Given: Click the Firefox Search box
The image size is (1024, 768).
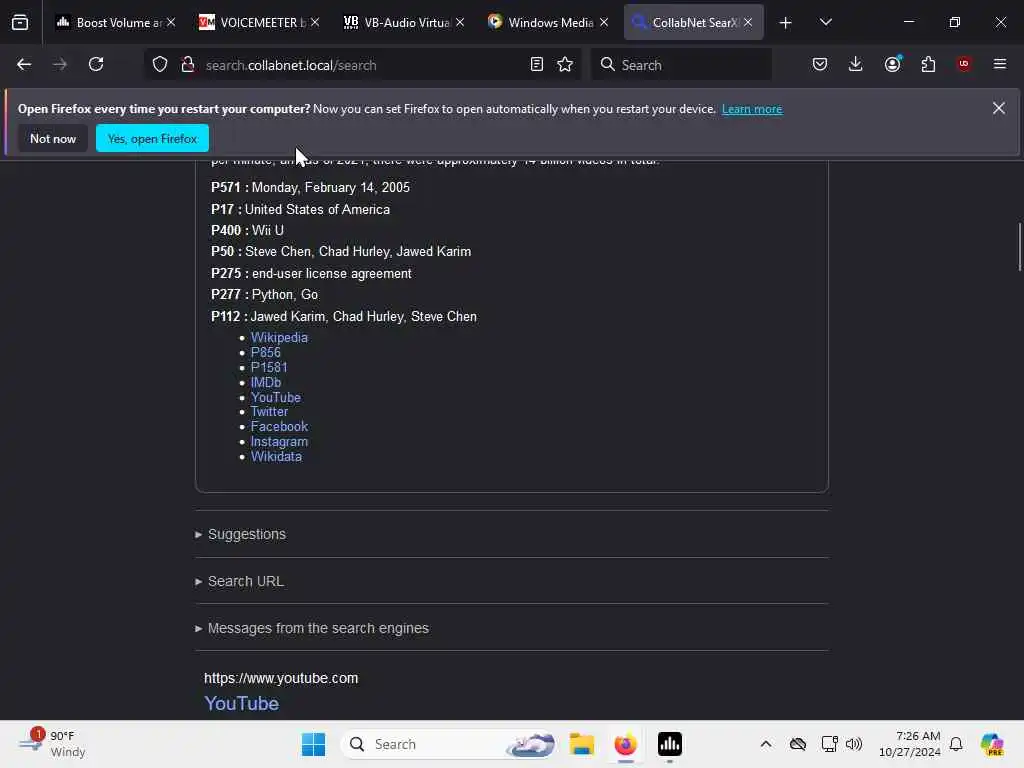Looking at the screenshot, I should point(681,65).
